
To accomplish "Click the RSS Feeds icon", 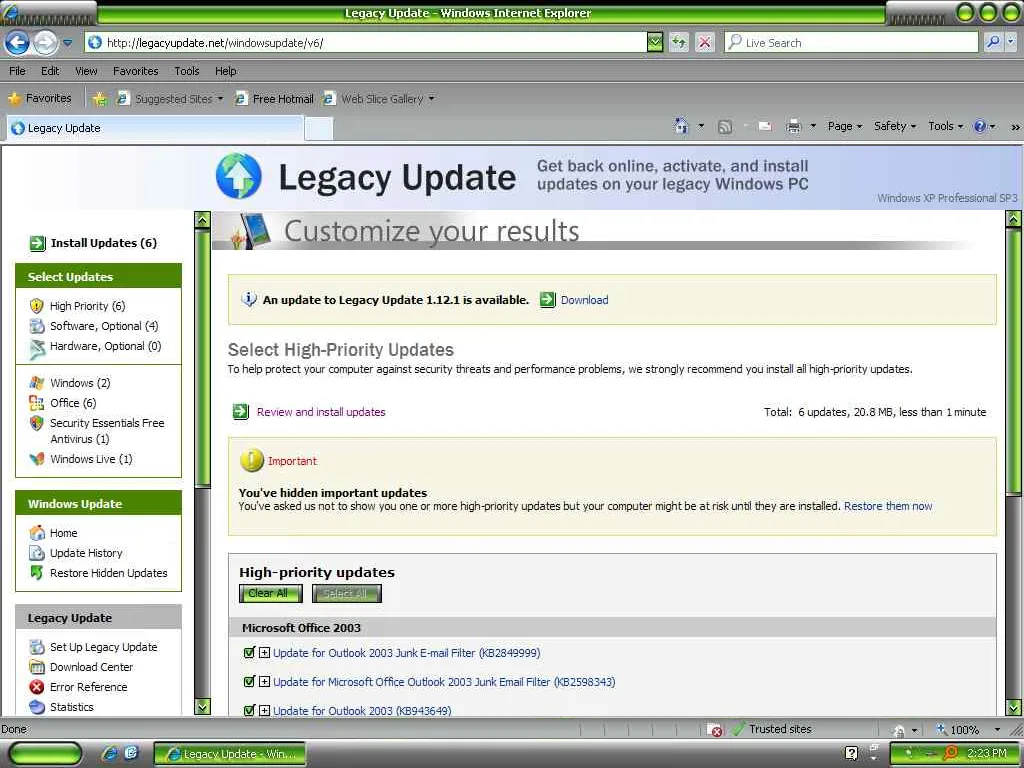I will tap(725, 127).
